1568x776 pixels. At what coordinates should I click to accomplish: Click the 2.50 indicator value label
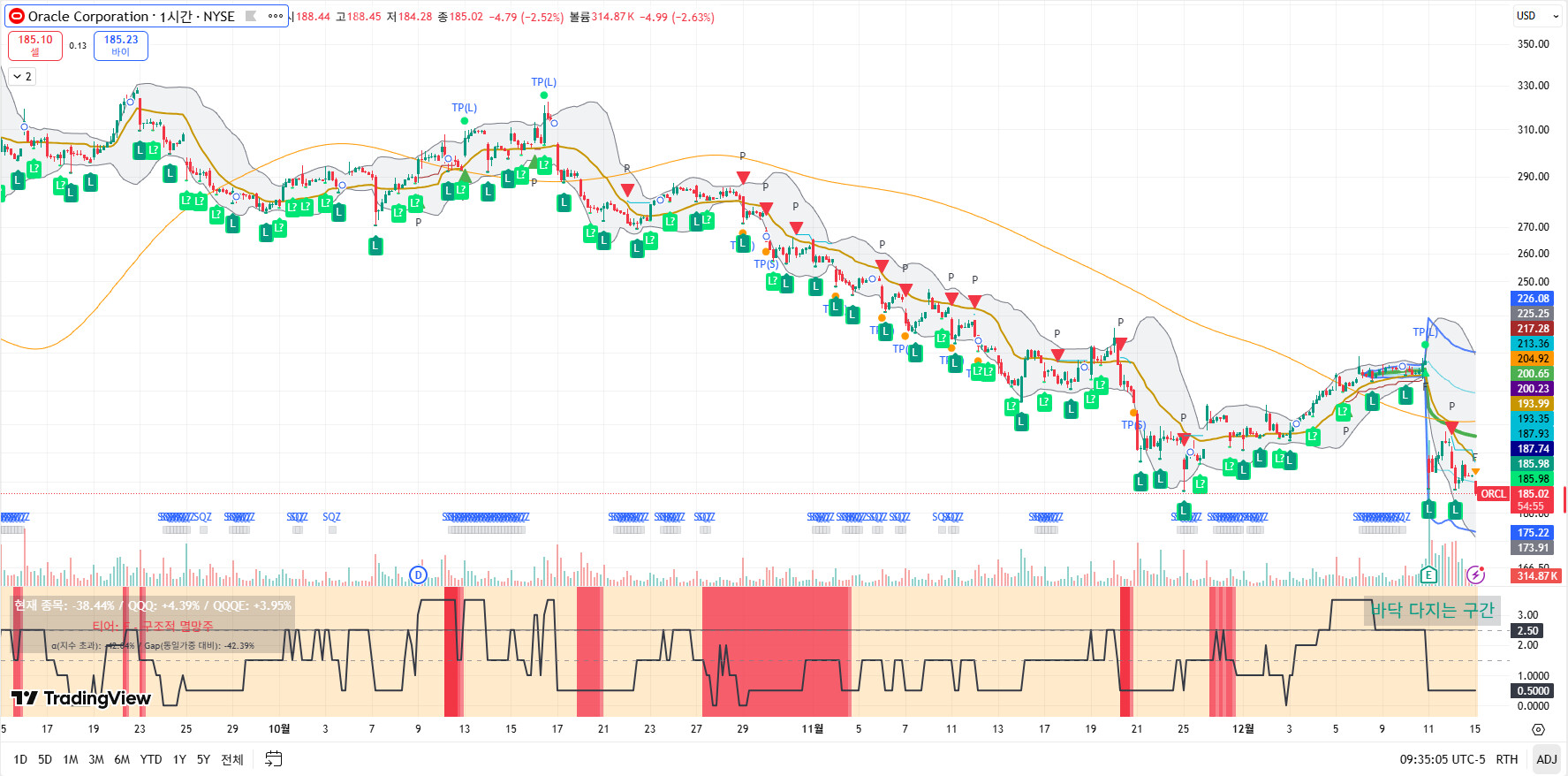tap(1528, 631)
